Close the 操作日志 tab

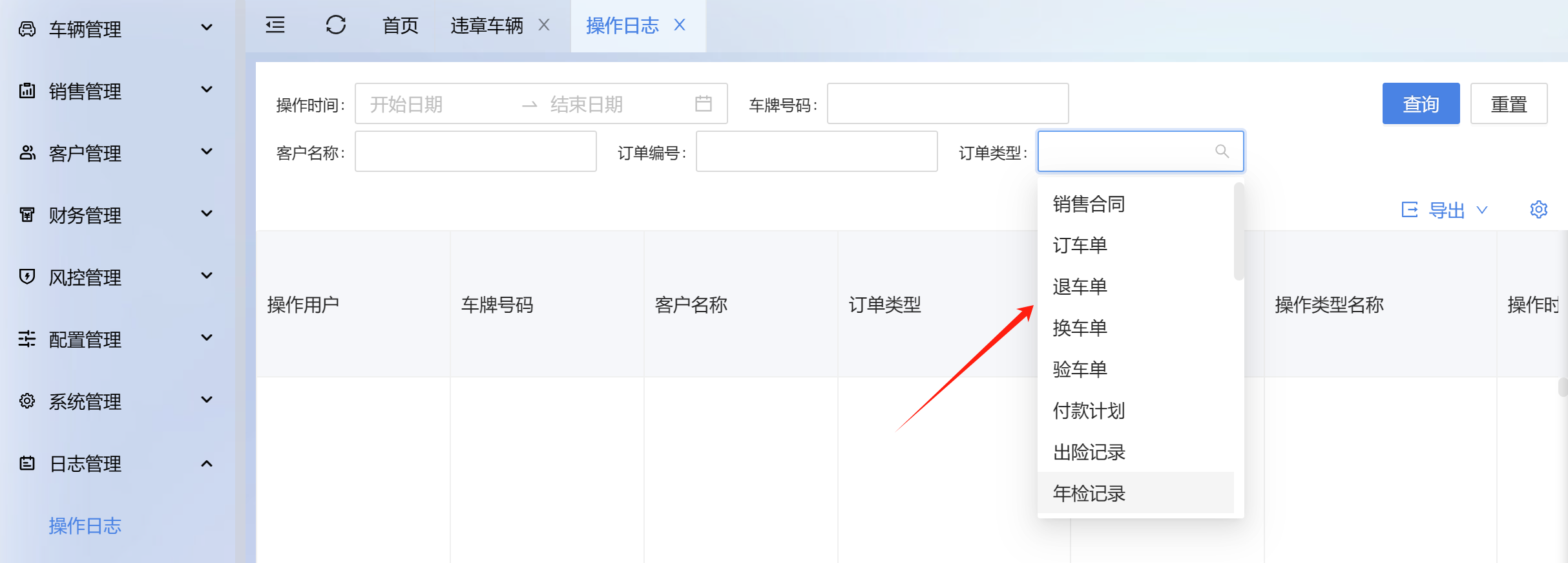point(680,25)
